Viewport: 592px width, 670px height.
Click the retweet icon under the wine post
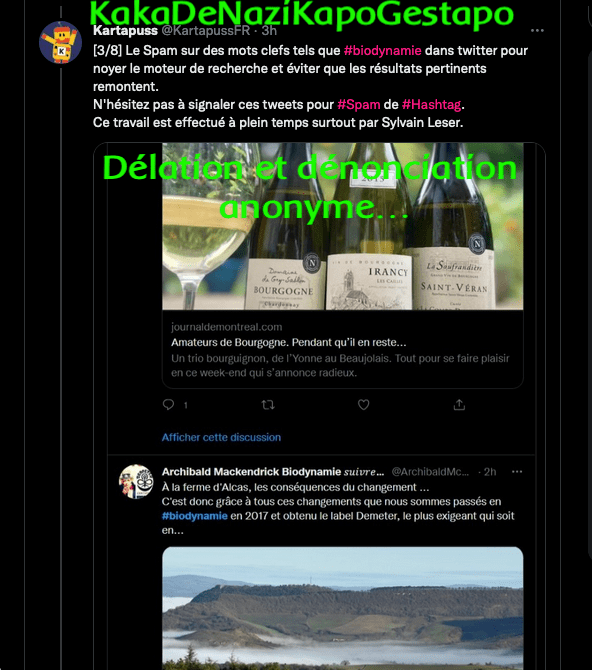[x=268, y=404]
